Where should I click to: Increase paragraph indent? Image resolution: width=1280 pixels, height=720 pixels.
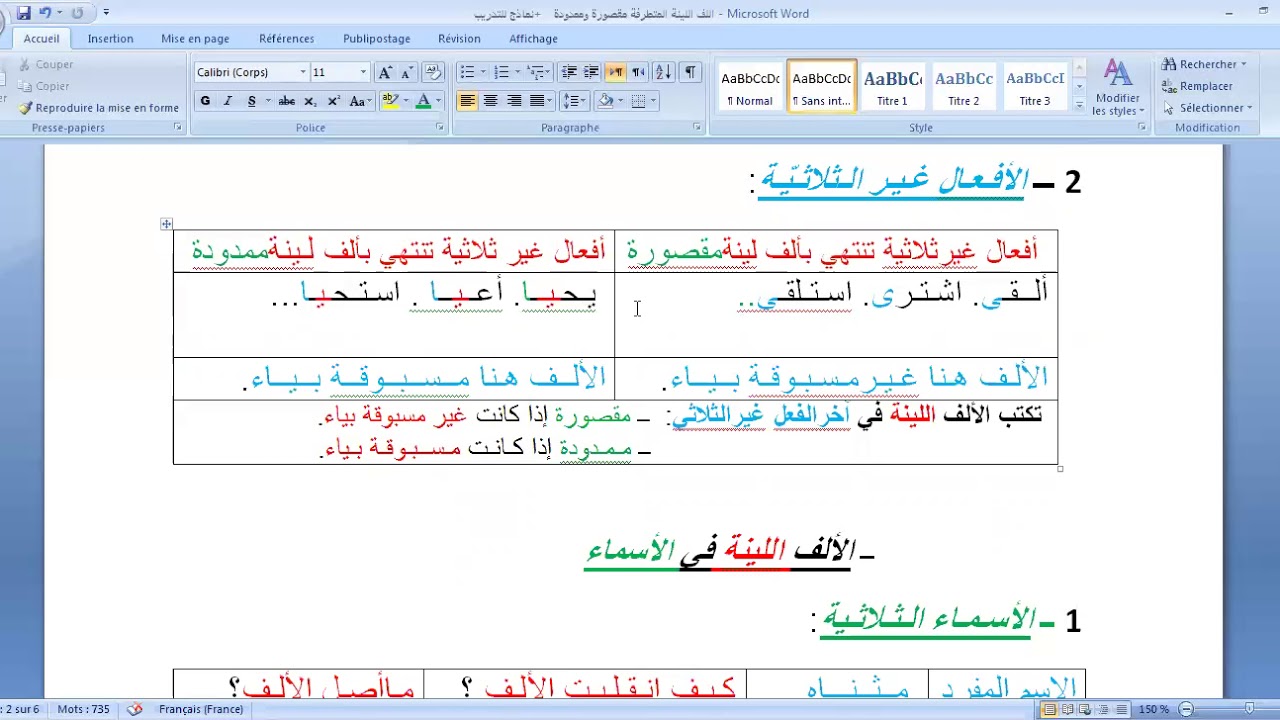(x=591, y=72)
